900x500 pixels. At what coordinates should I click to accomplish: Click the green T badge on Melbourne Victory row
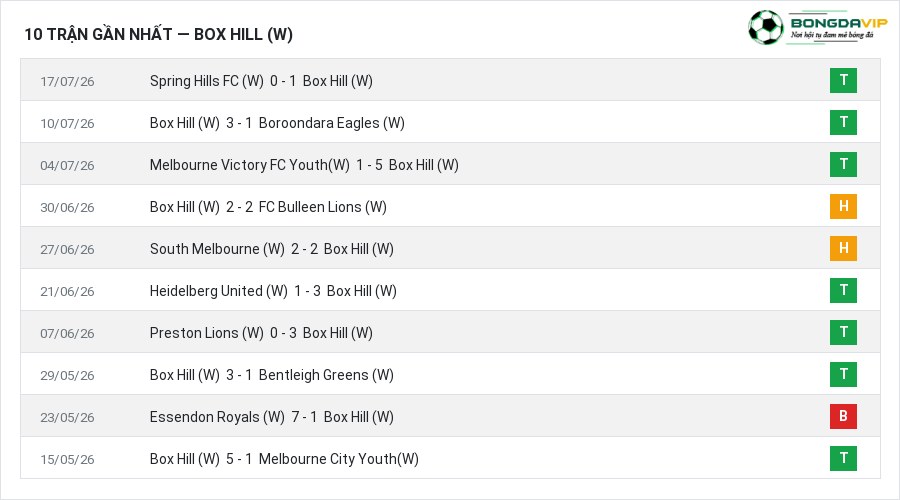pyautogui.click(x=843, y=164)
